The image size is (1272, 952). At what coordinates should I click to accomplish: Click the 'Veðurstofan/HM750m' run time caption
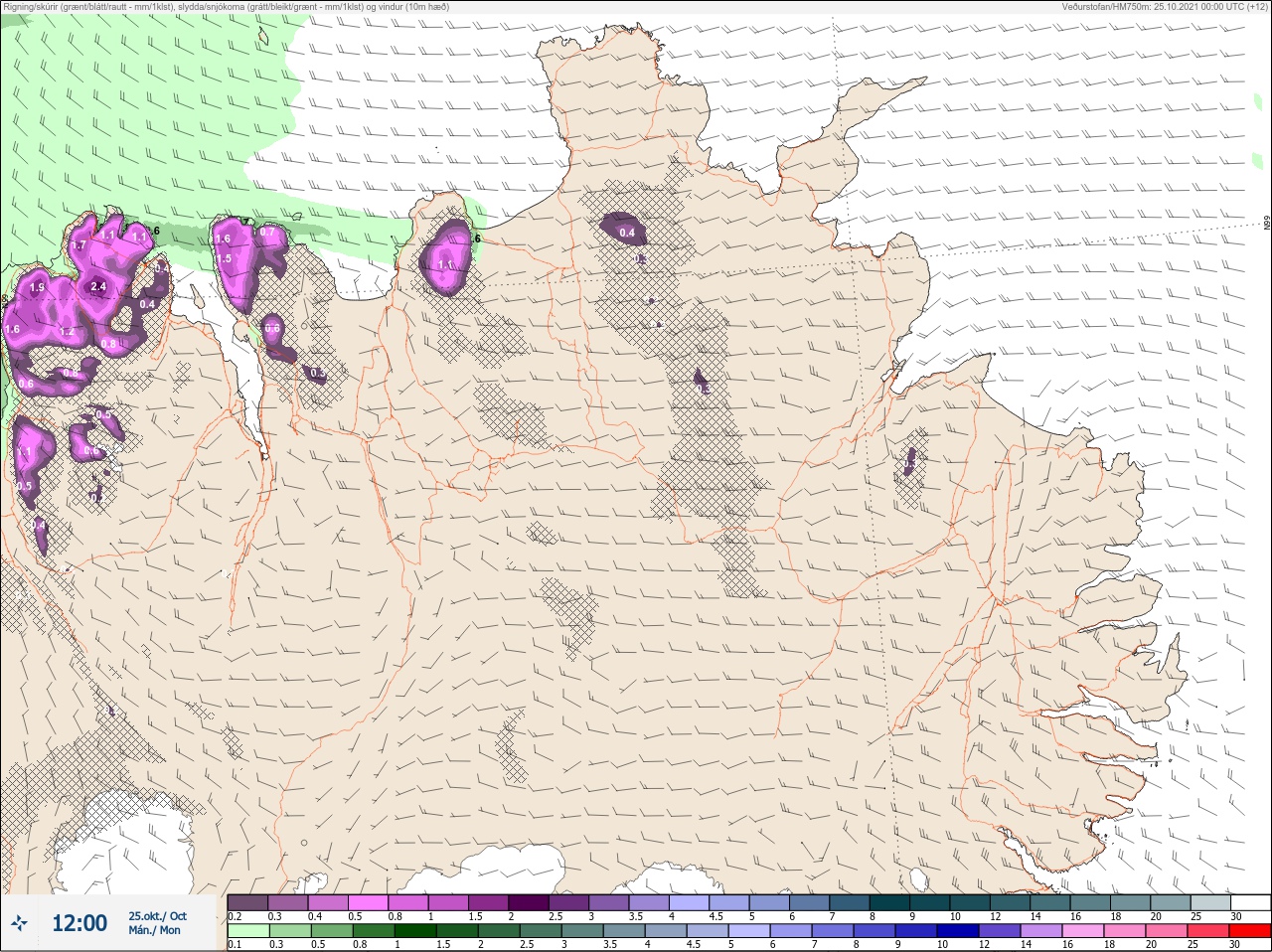(x=1165, y=6)
